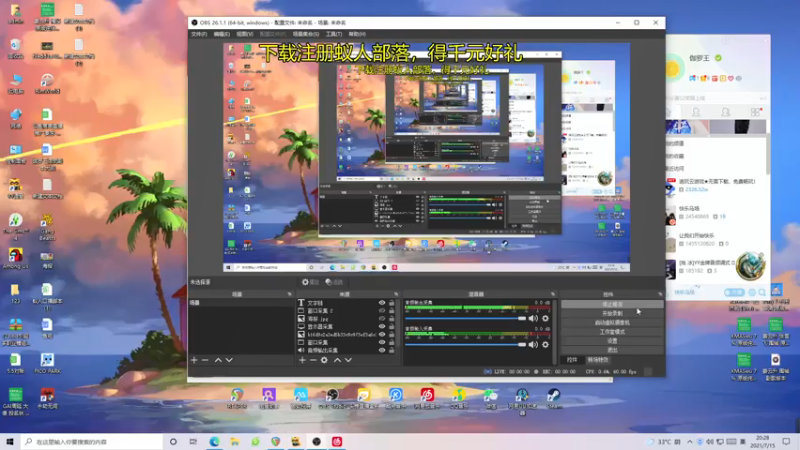Enable 工作室模式 studio mode button
This screenshot has height=450, width=800.
[612, 332]
